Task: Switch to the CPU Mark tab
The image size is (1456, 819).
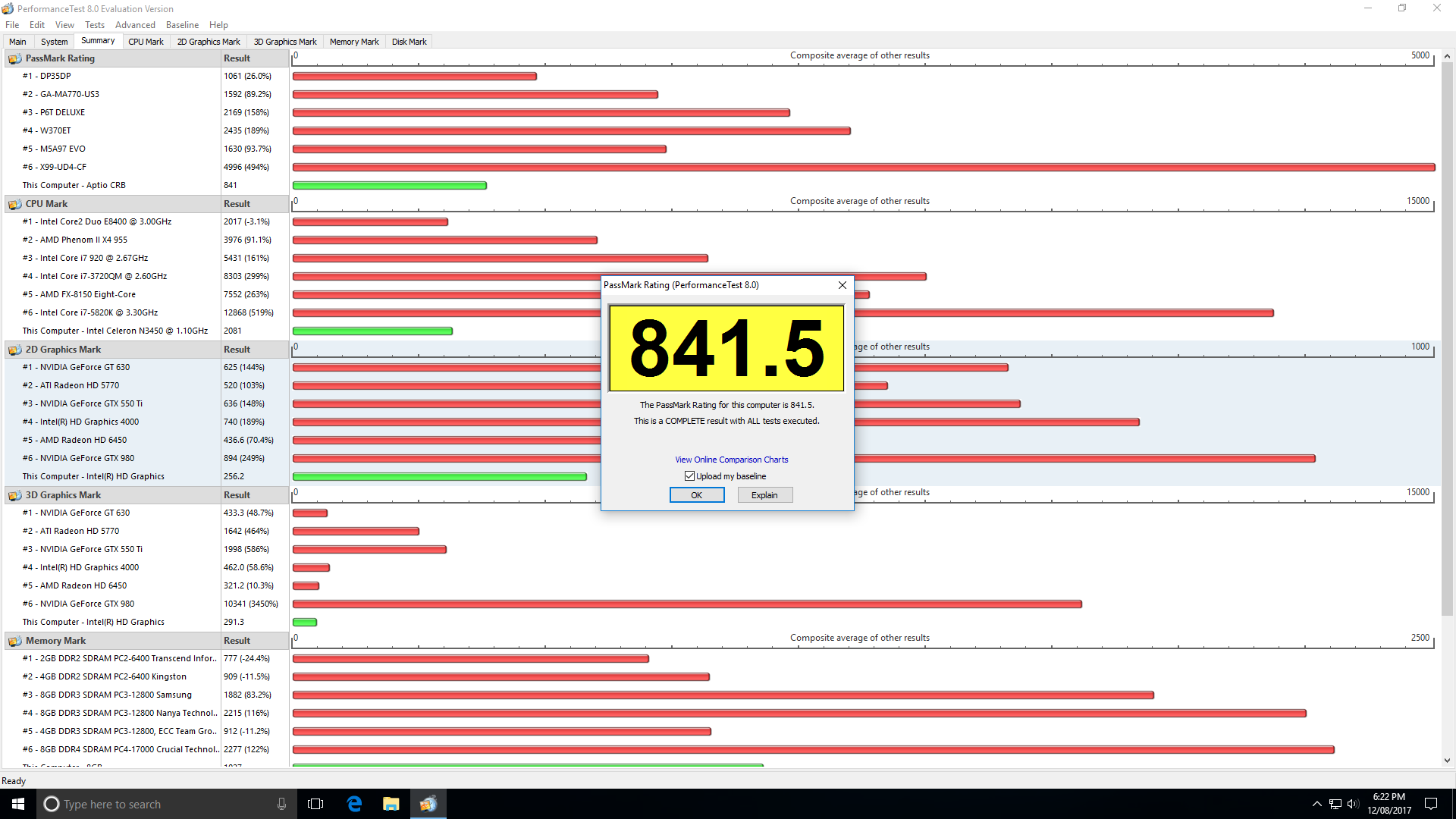Action: click(146, 42)
